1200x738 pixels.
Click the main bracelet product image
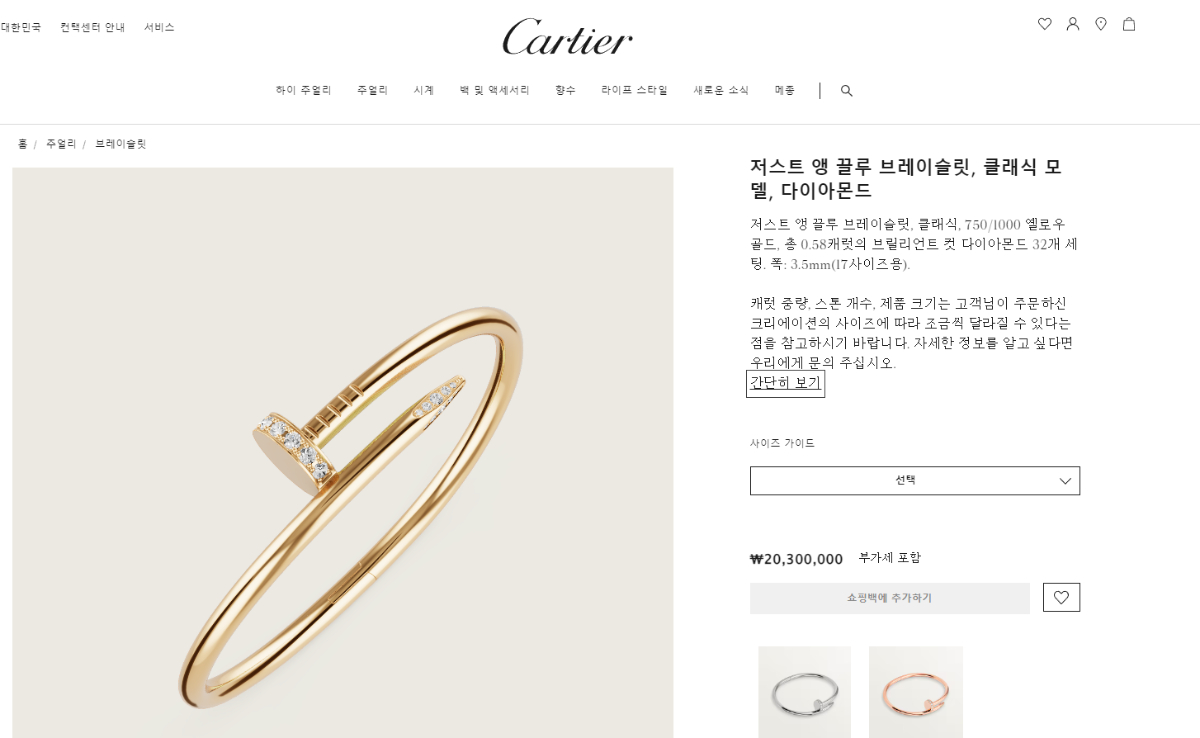tap(343, 452)
